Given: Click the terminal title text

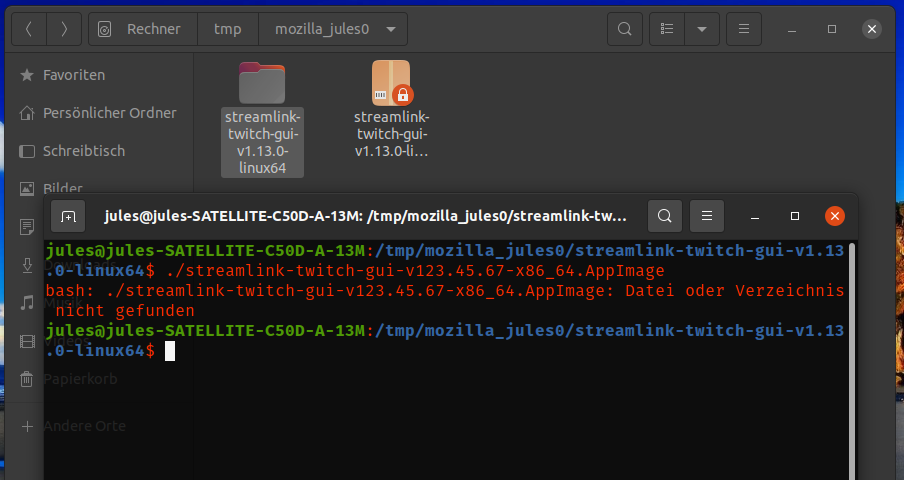Looking at the screenshot, I should (x=366, y=216).
